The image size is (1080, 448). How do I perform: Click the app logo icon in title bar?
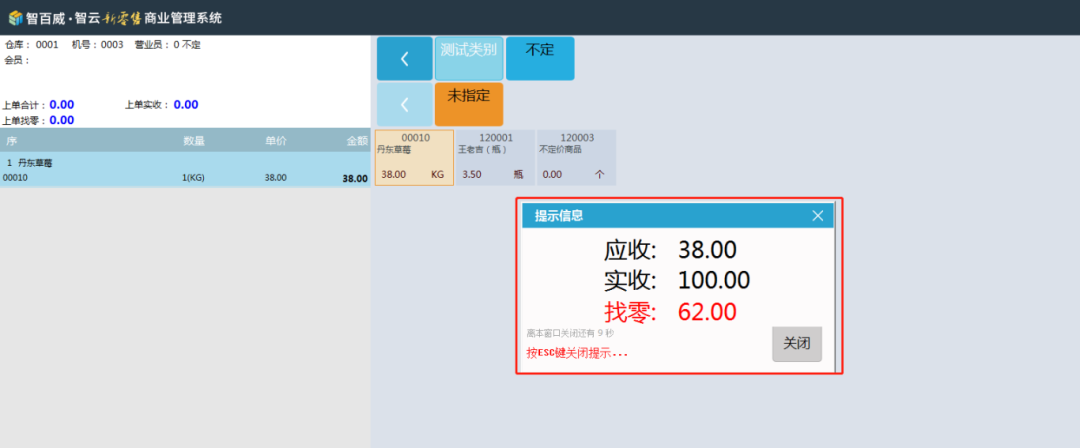point(15,18)
